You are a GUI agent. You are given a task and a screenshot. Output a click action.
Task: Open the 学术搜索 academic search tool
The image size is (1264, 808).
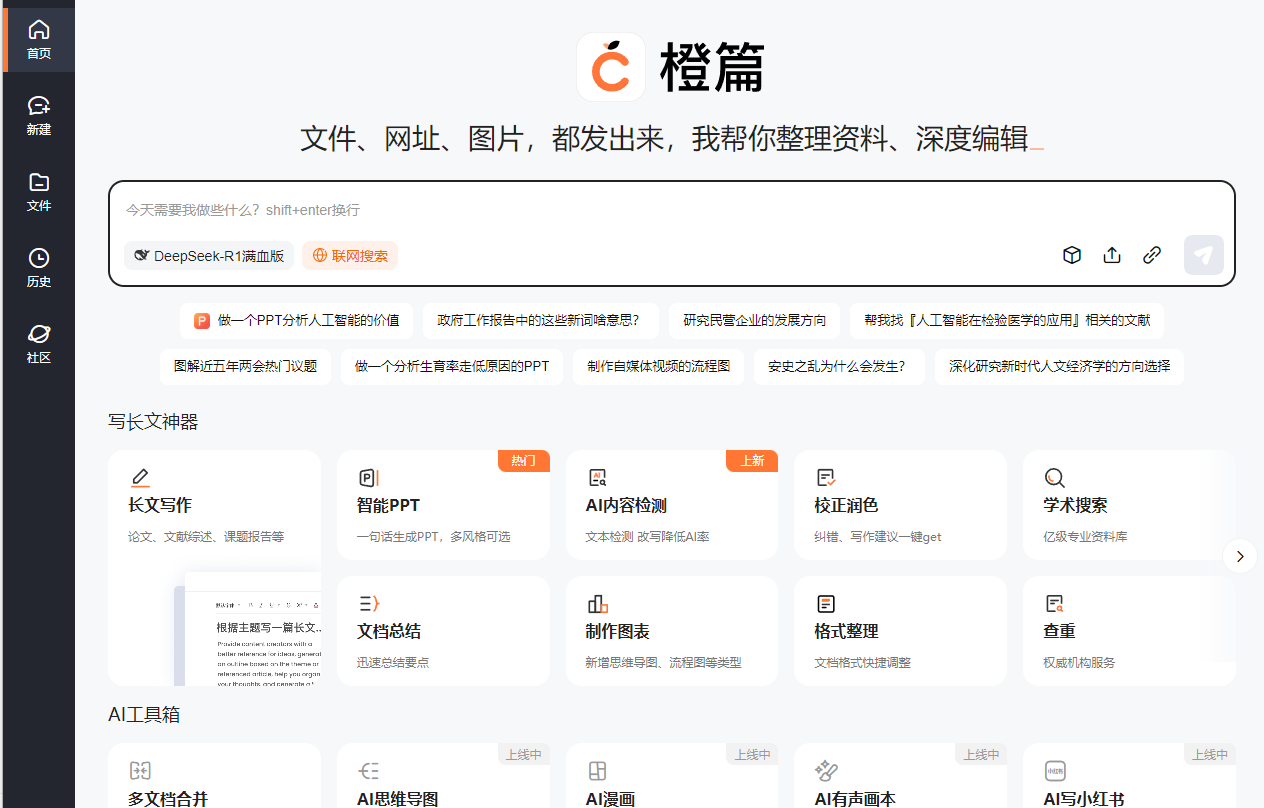1127,505
